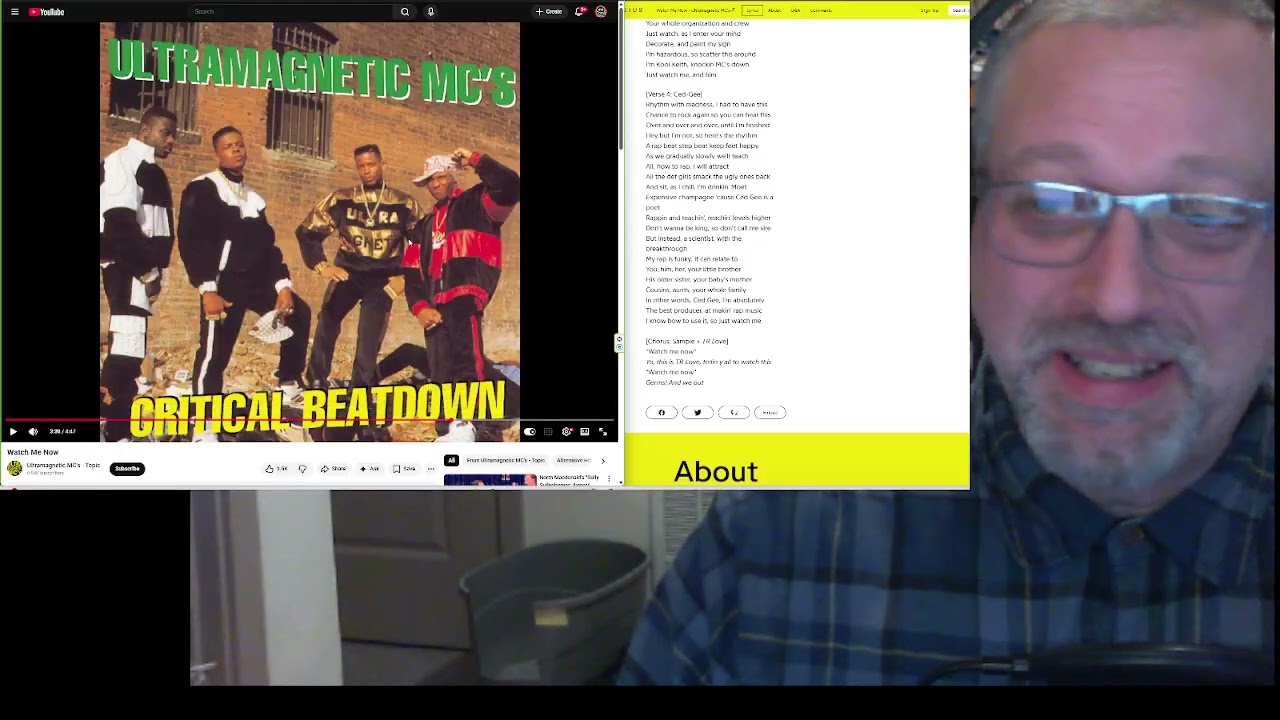Image resolution: width=1280 pixels, height=720 pixels.
Task: Click the 'Watch Me Now' video title
Action: coord(33,452)
